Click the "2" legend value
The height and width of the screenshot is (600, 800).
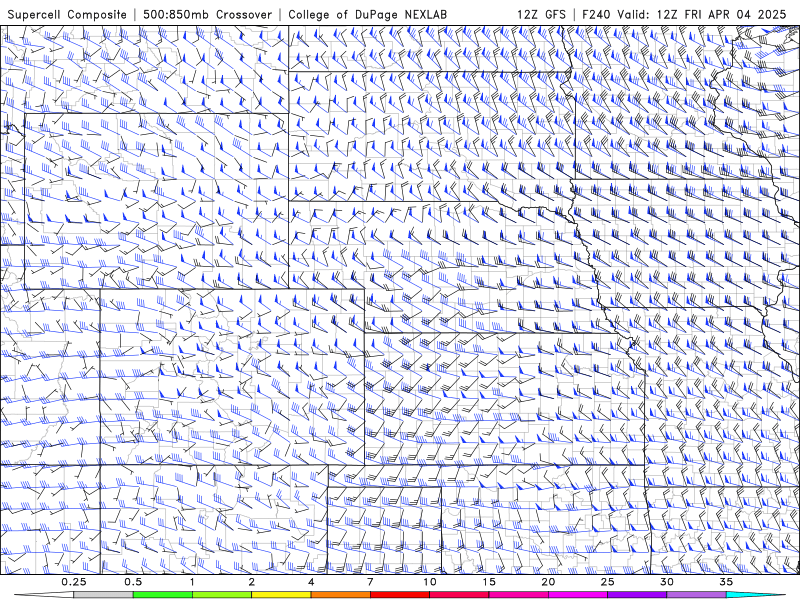pyautogui.click(x=252, y=582)
